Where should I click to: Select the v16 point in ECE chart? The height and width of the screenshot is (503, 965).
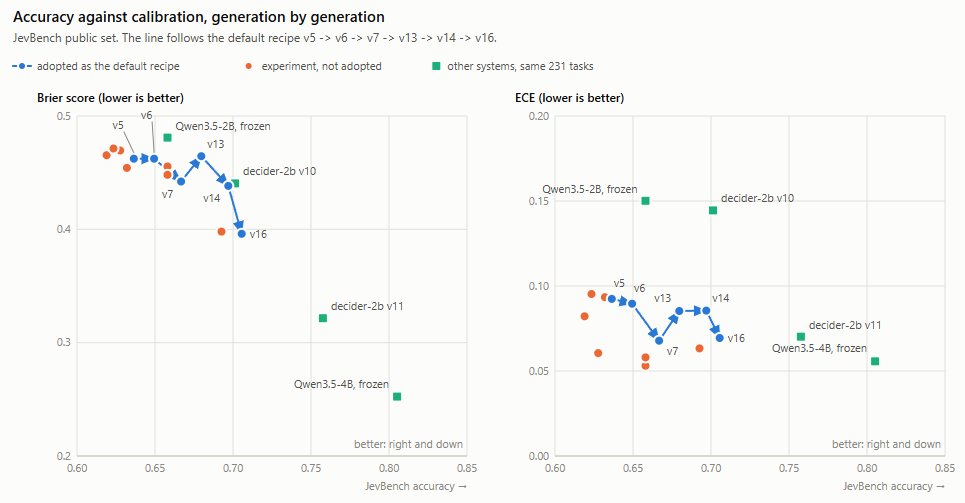tap(720, 338)
